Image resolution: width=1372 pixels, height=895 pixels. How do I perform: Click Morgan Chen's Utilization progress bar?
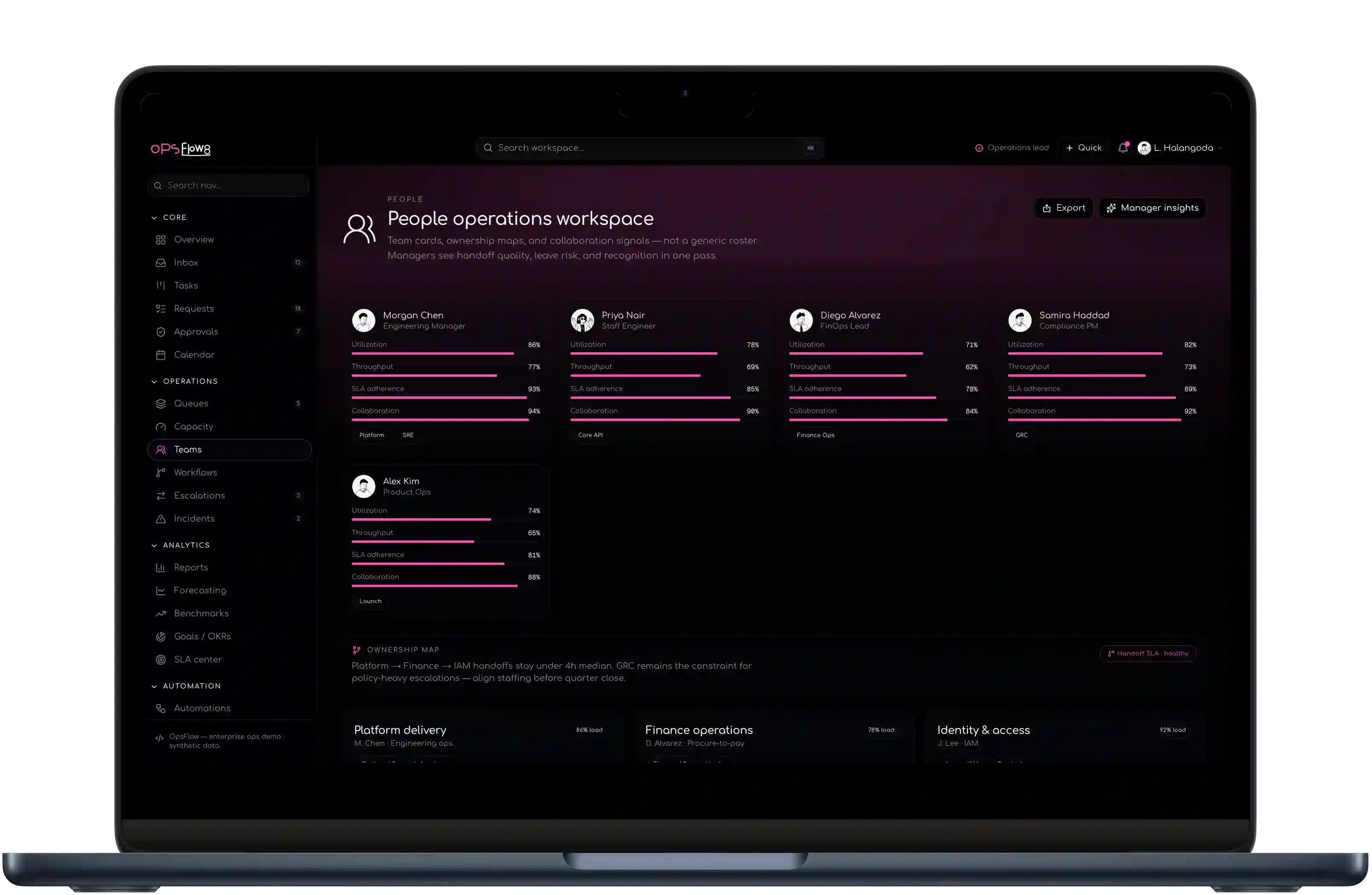[x=446, y=353]
